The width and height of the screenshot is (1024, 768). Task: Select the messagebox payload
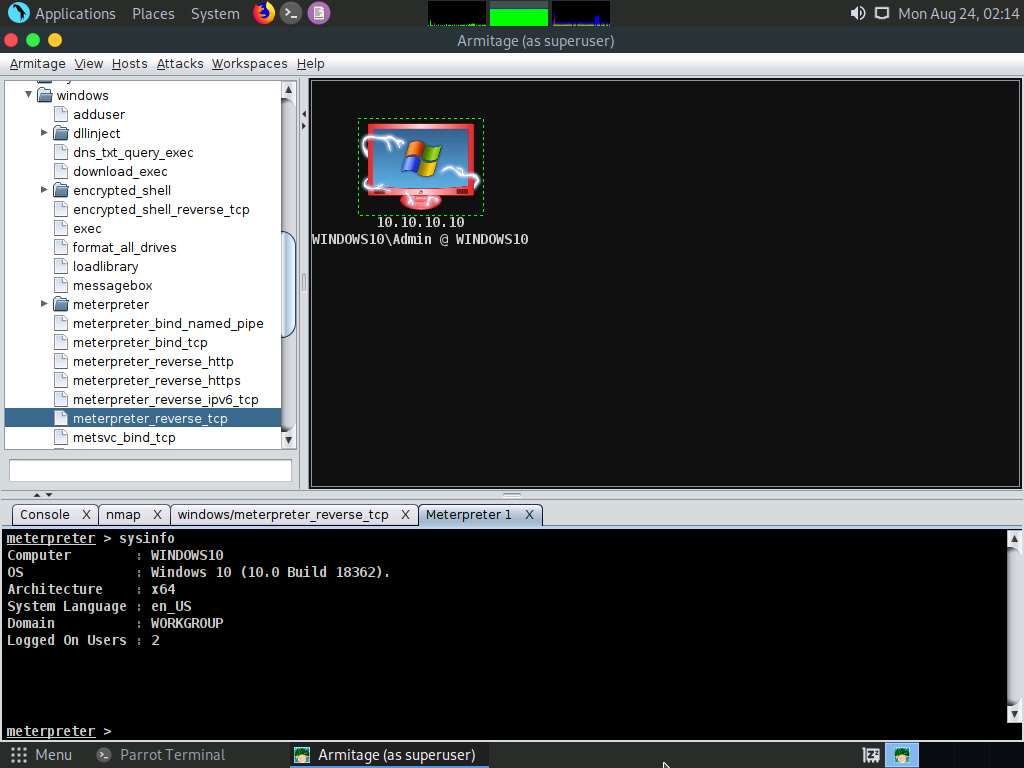coord(112,285)
